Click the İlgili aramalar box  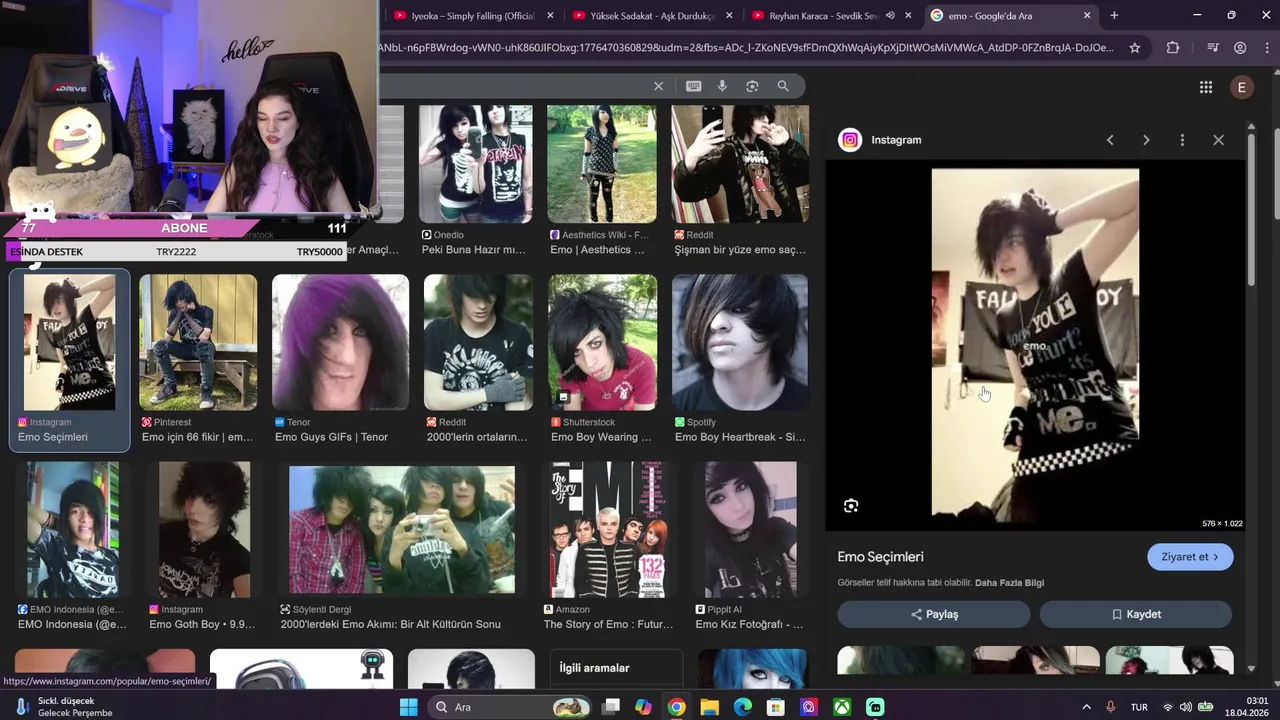coord(617,668)
